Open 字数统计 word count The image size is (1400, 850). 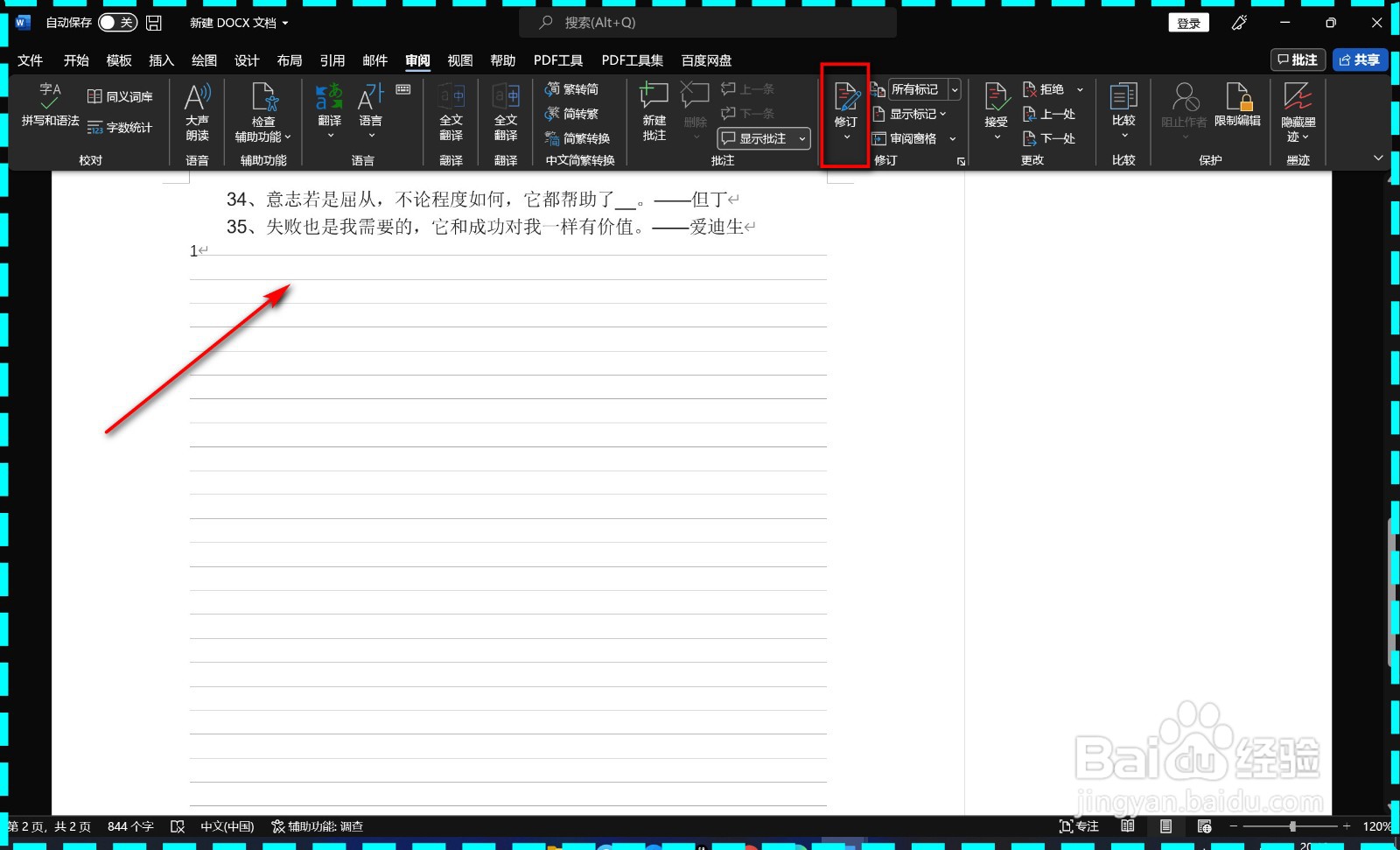pyautogui.click(x=120, y=128)
